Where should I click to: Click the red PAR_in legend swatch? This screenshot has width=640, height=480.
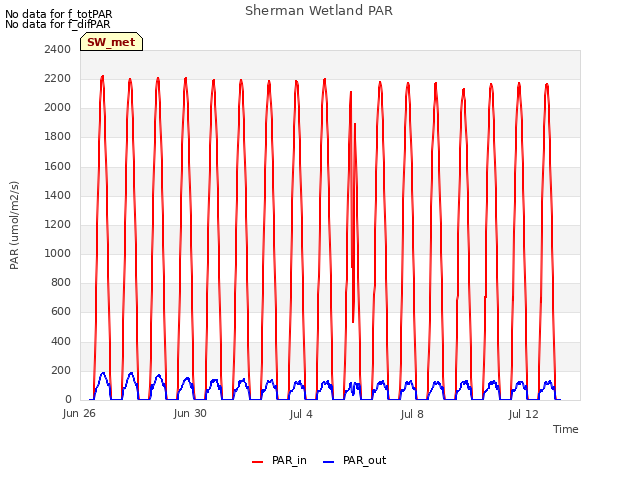point(258,462)
